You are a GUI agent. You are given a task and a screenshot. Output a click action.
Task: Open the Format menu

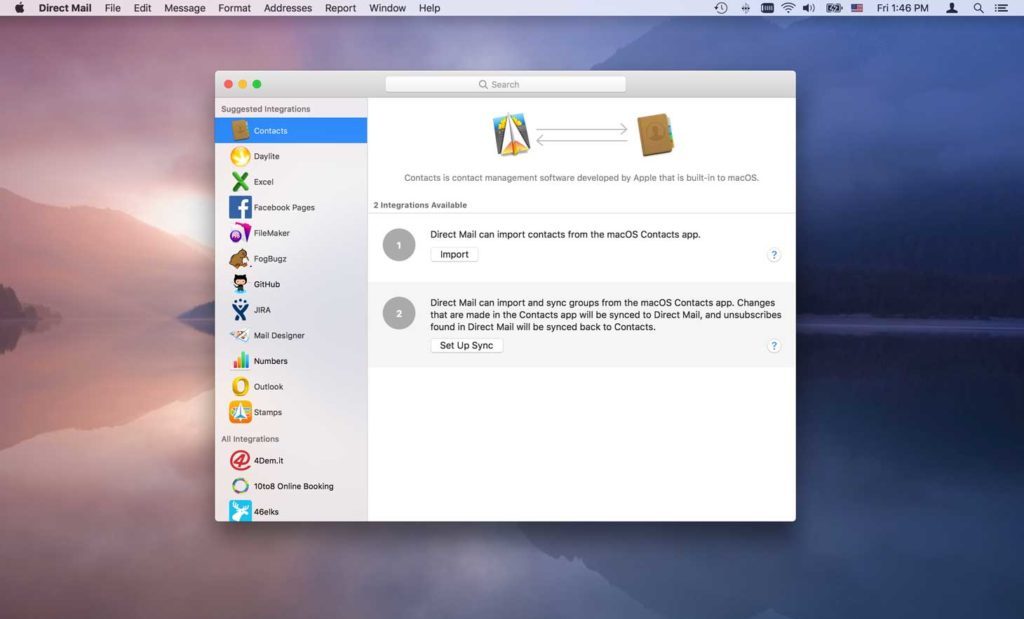(234, 8)
